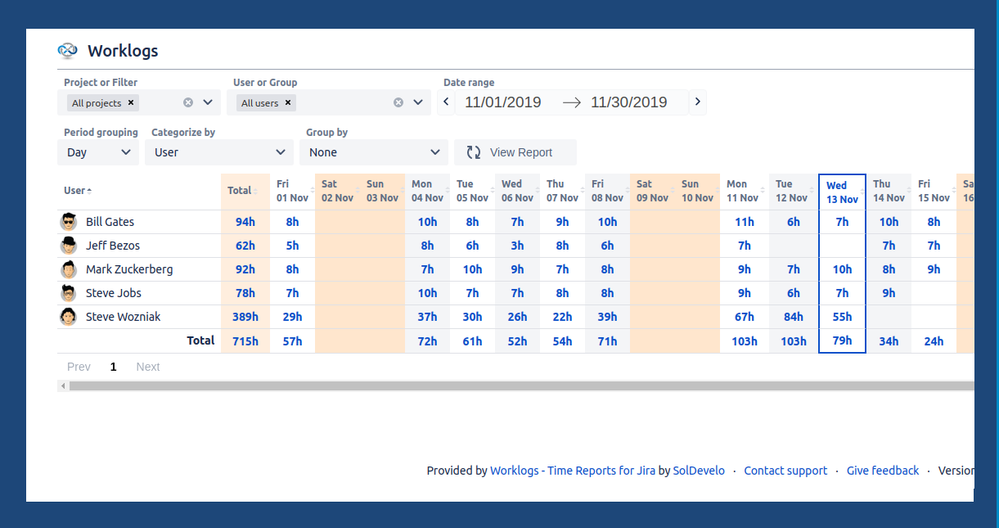Click the Worklogs app logo icon
This screenshot has height=528, width=999.
point(68,50)
